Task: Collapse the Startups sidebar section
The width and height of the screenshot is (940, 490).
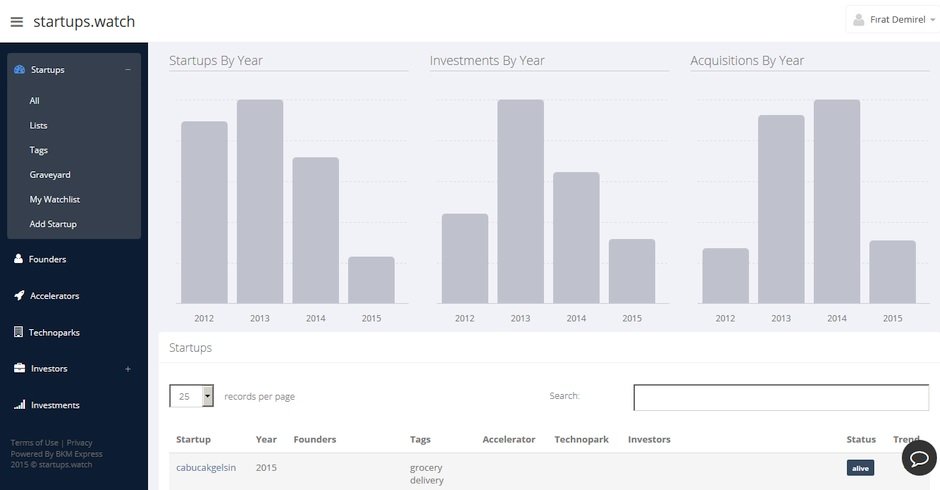Action: pyautogui.click(x=127, y=70)
